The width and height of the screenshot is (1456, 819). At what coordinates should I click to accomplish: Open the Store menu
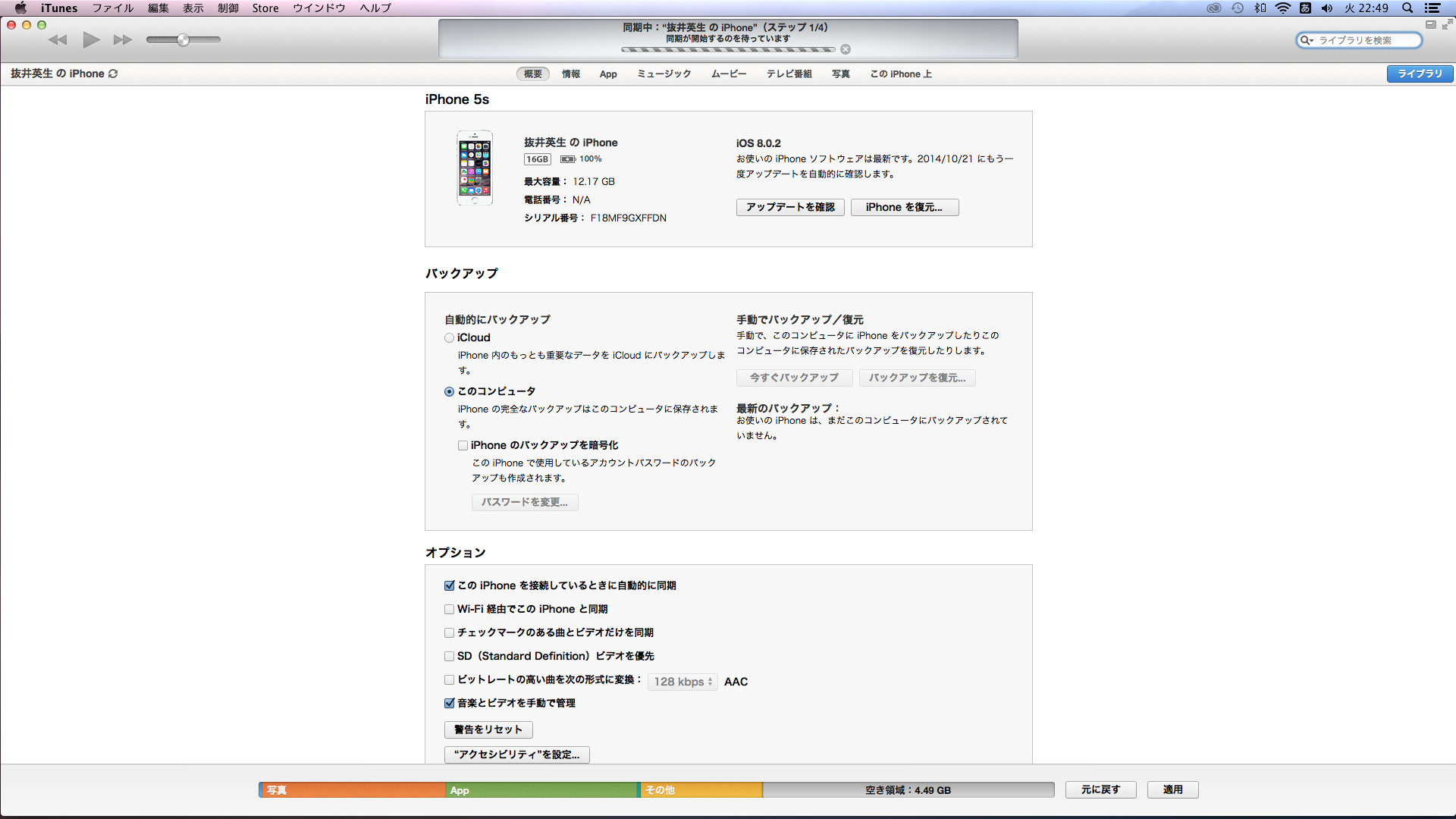tap(265, 8)
